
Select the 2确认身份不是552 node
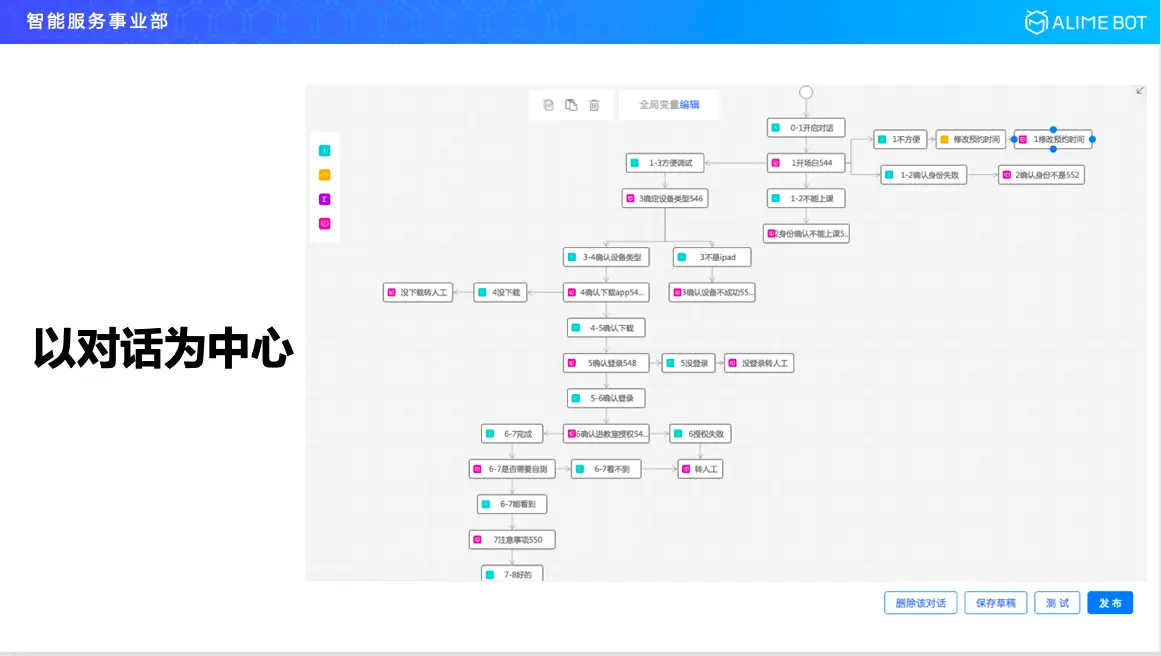[1041, 175]
